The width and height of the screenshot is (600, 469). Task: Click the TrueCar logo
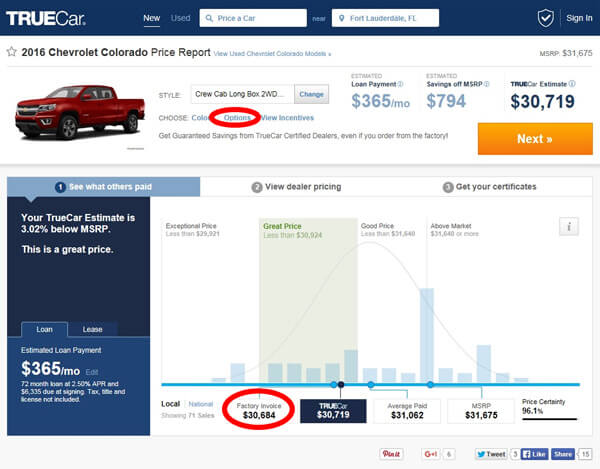pos(46,18)
